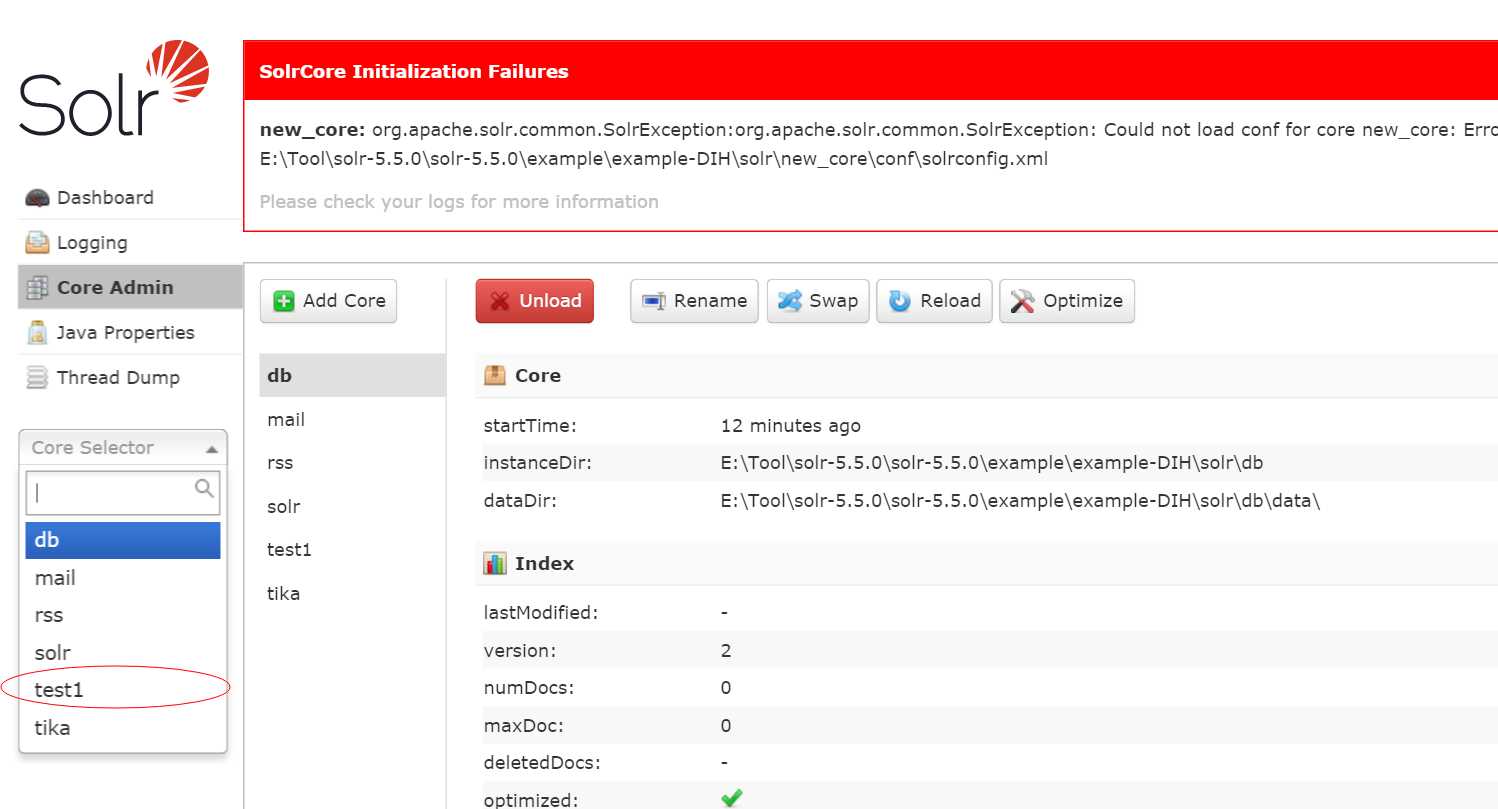
Task: Select the Core Admin menu item
Action: click(130, 287)
